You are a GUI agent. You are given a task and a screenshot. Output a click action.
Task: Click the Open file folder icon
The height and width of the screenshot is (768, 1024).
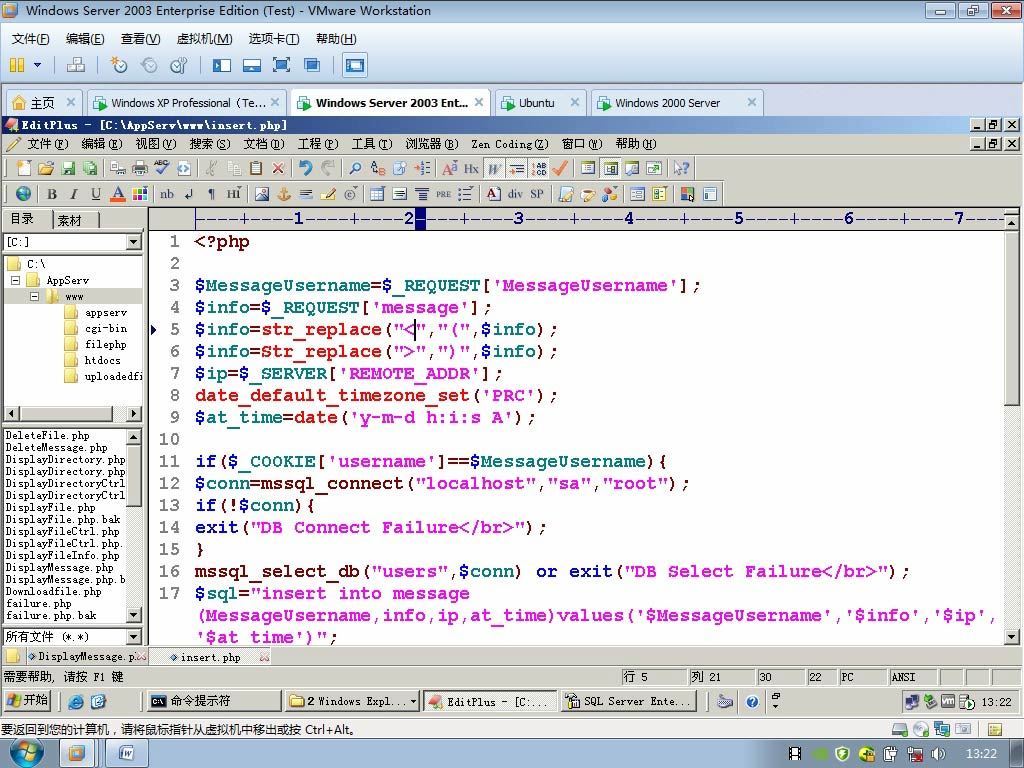(45, 168)
